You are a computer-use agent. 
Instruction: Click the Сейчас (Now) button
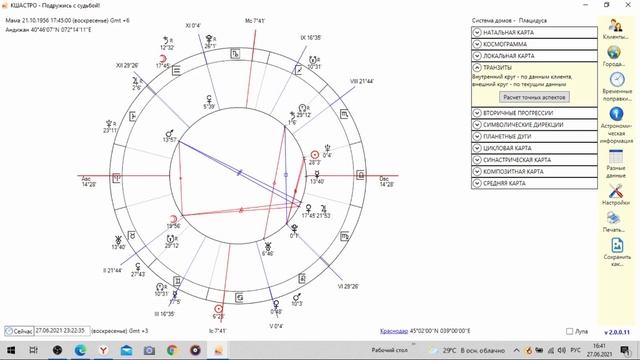[19, 331]
